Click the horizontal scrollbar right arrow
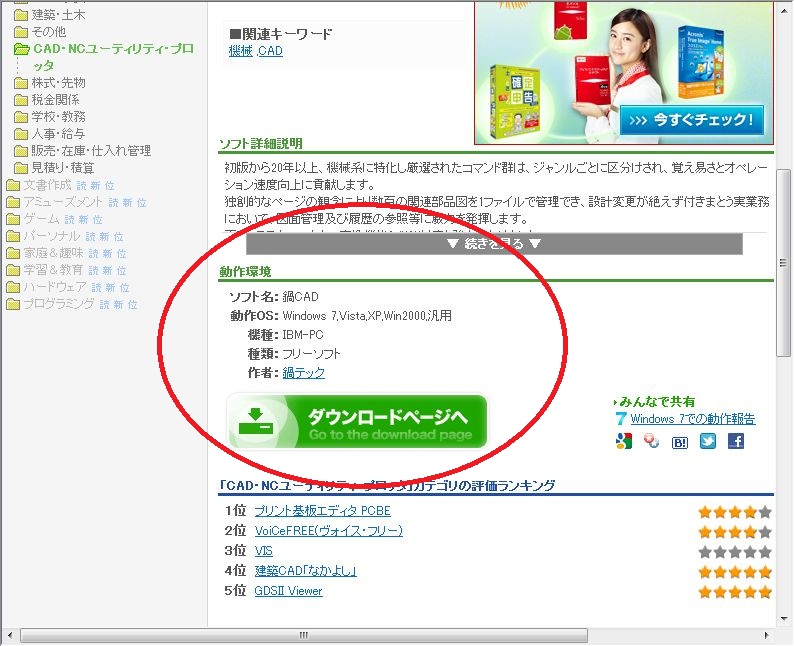 click(766, 635)
